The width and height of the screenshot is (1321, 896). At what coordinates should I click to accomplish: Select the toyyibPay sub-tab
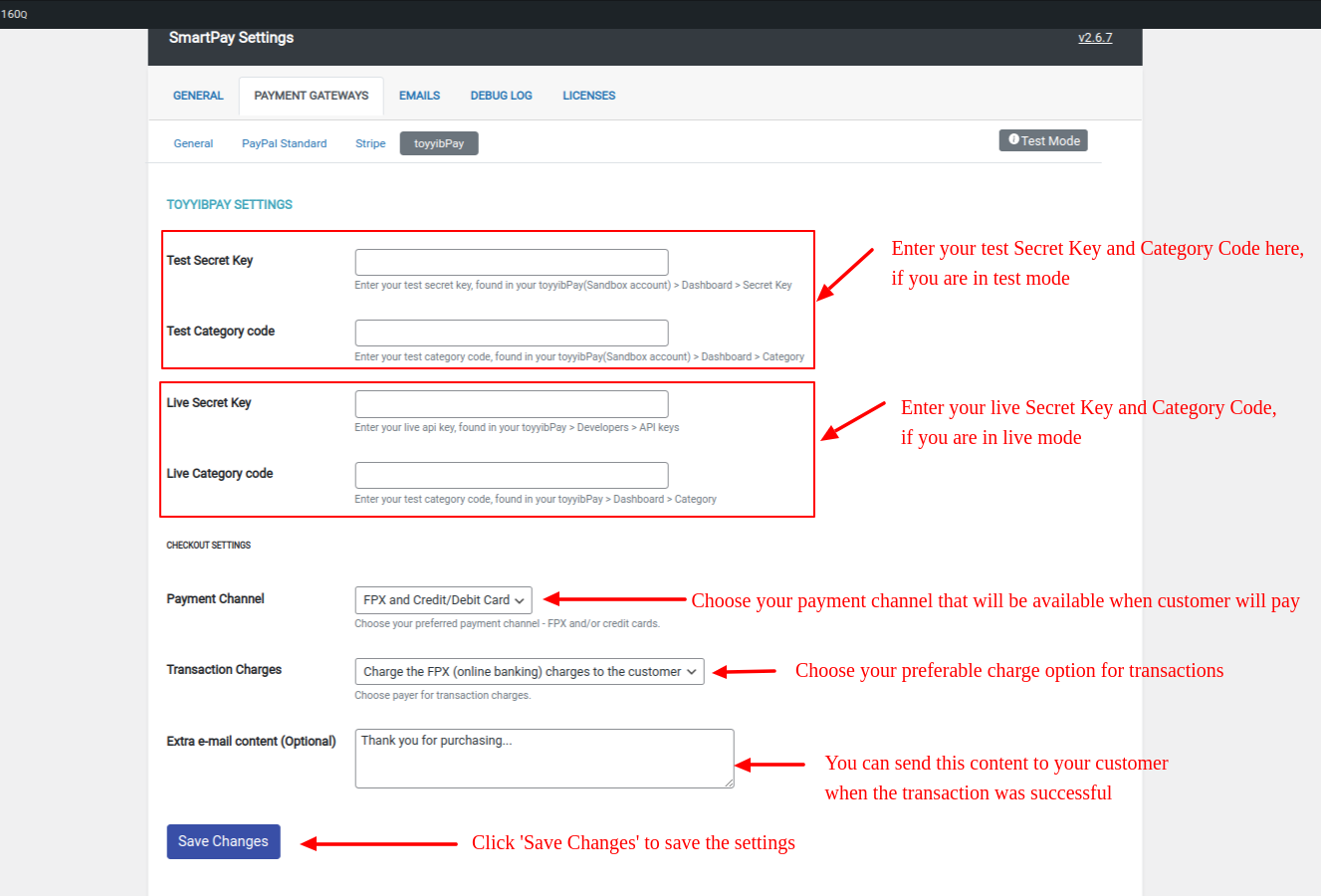pyautogui.click(x=439, y=143)
